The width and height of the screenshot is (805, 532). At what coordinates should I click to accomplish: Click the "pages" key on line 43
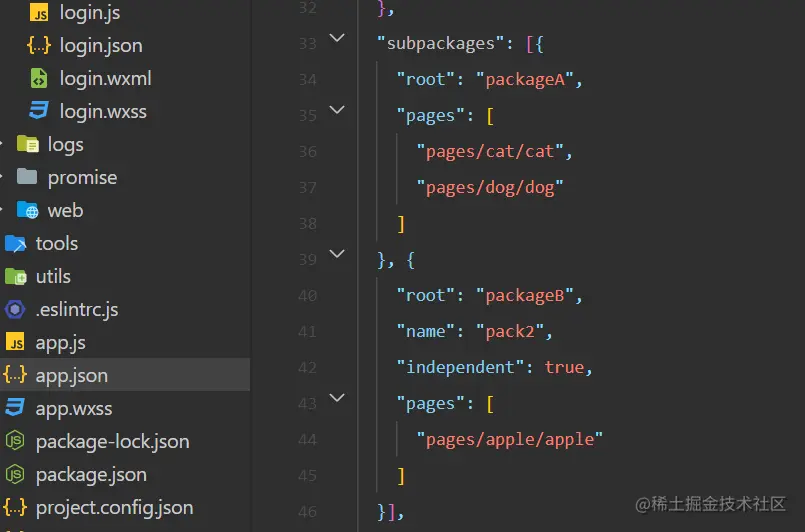431,404
